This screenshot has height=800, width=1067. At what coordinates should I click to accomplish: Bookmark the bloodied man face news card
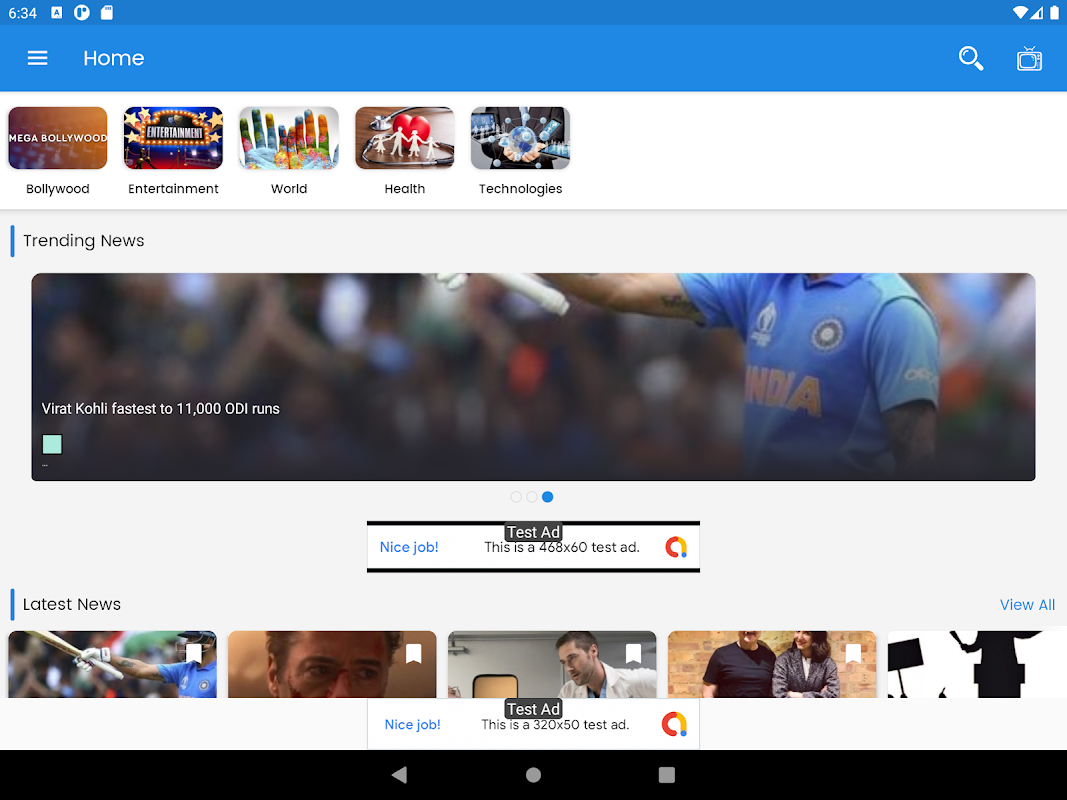point(414,654)
